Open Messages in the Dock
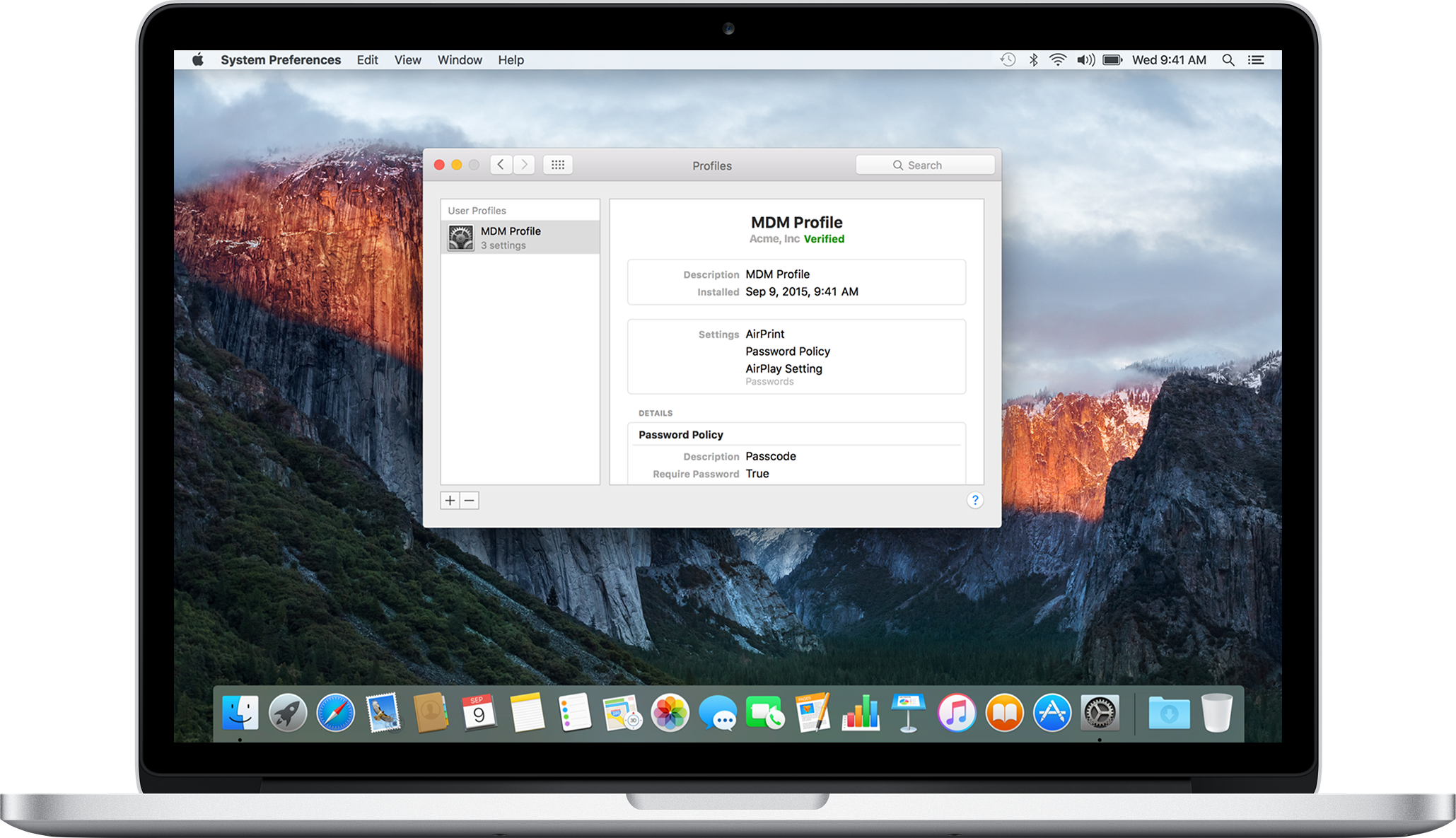The height and width of the screenshot is (838, 1456). tap(718, 713)
